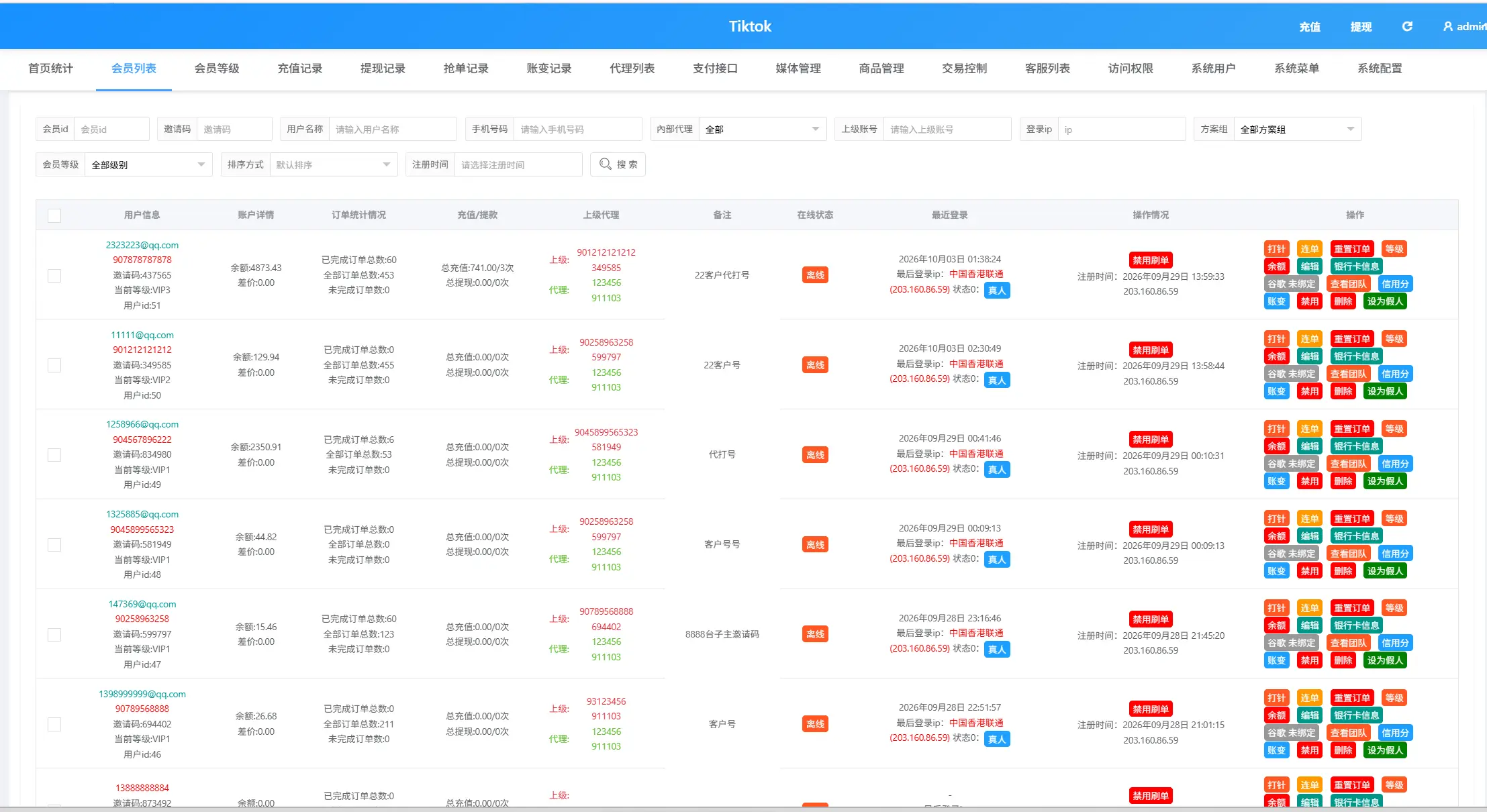1487x812 pixels.
Task: Click 信用分 for user 11111@qq.com
Action: 1395,374
